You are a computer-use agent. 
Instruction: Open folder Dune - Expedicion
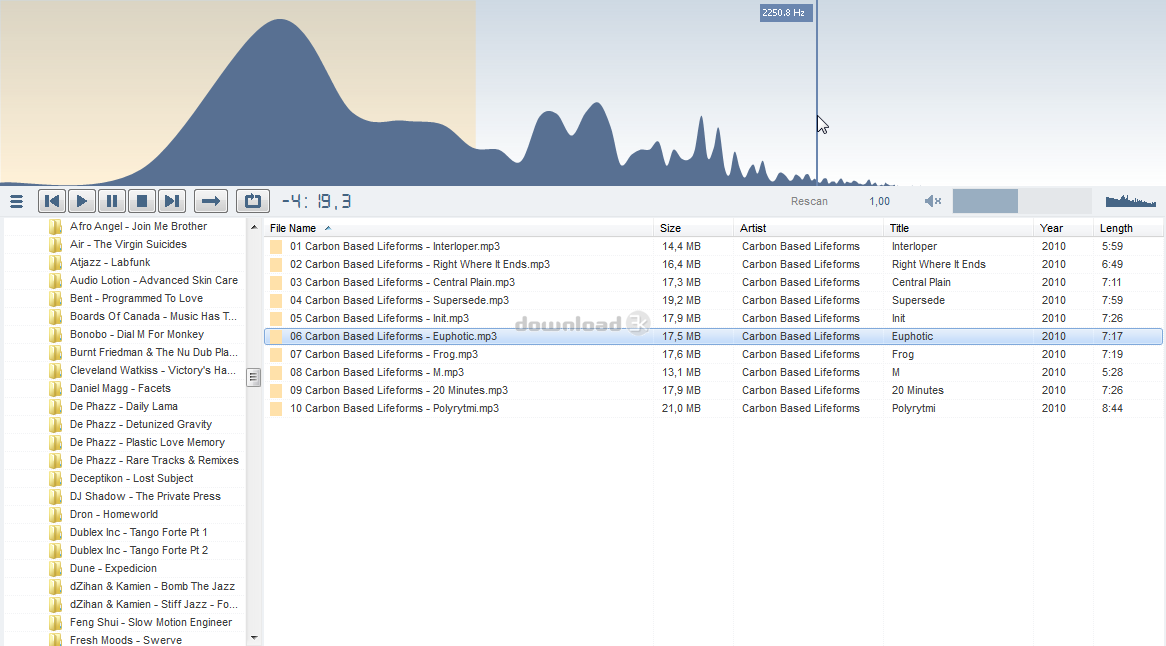[x=113, y=568]
